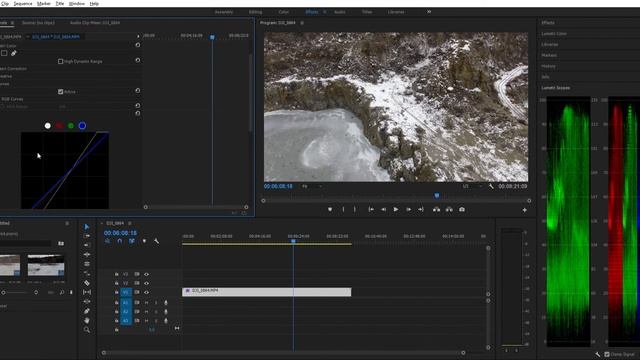Viewport: 640px width, 360px height.
Task: Open the Program panel menu
Action: coord(302,23)
